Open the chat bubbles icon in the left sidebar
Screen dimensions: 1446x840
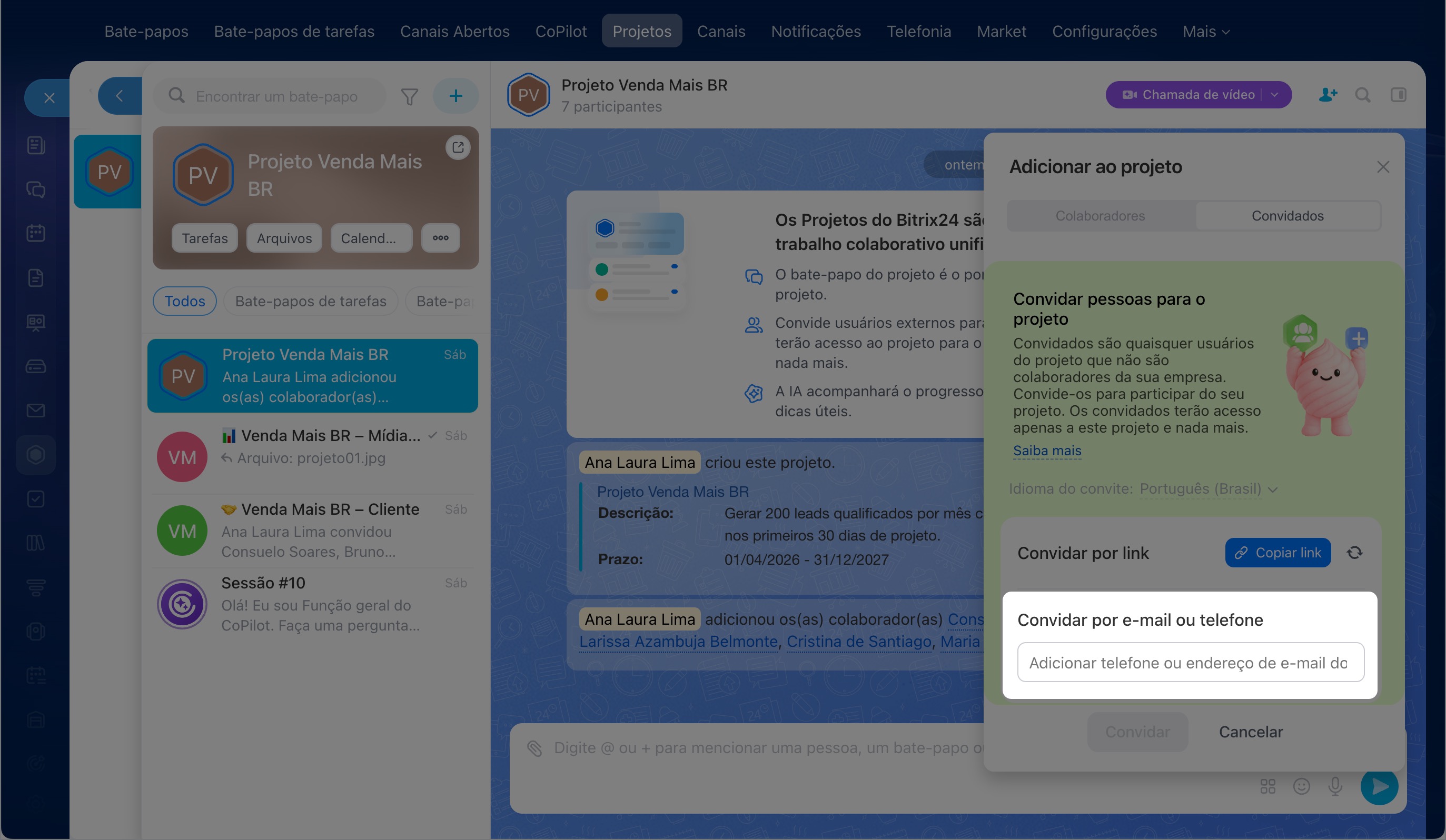point(36,190)
